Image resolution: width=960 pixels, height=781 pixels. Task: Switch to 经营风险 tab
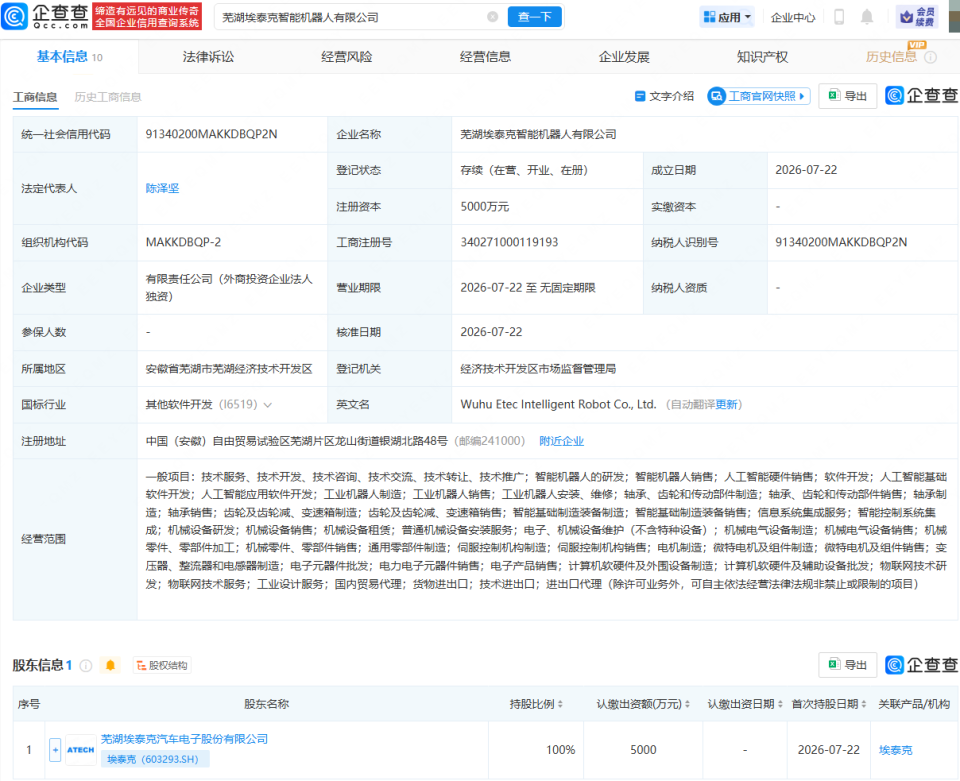coord(347,57)
